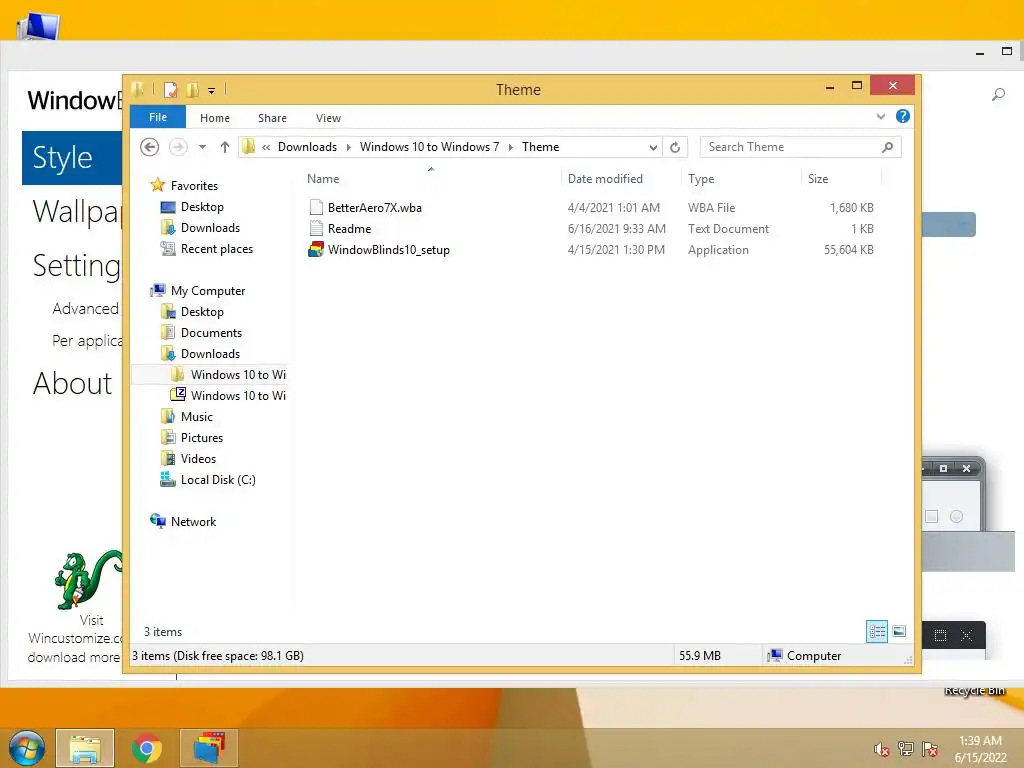Click Windows 10 to Windows 7 breadcrumb
Screen dimensions: 1024x768
(x=429, y=147)
